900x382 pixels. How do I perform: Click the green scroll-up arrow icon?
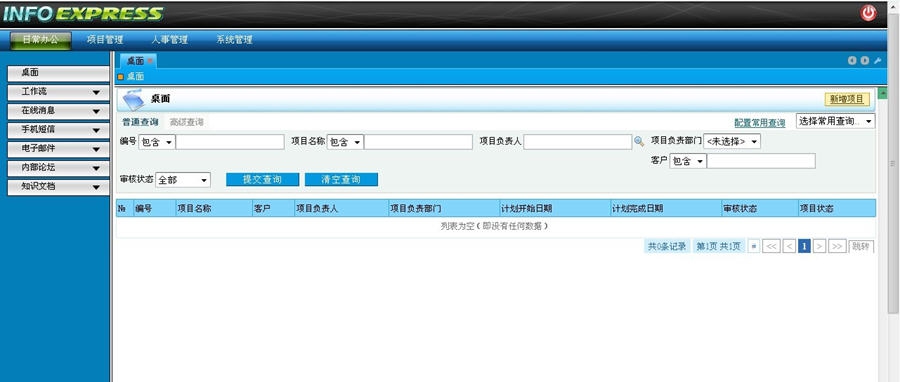(x=882, y=93)
